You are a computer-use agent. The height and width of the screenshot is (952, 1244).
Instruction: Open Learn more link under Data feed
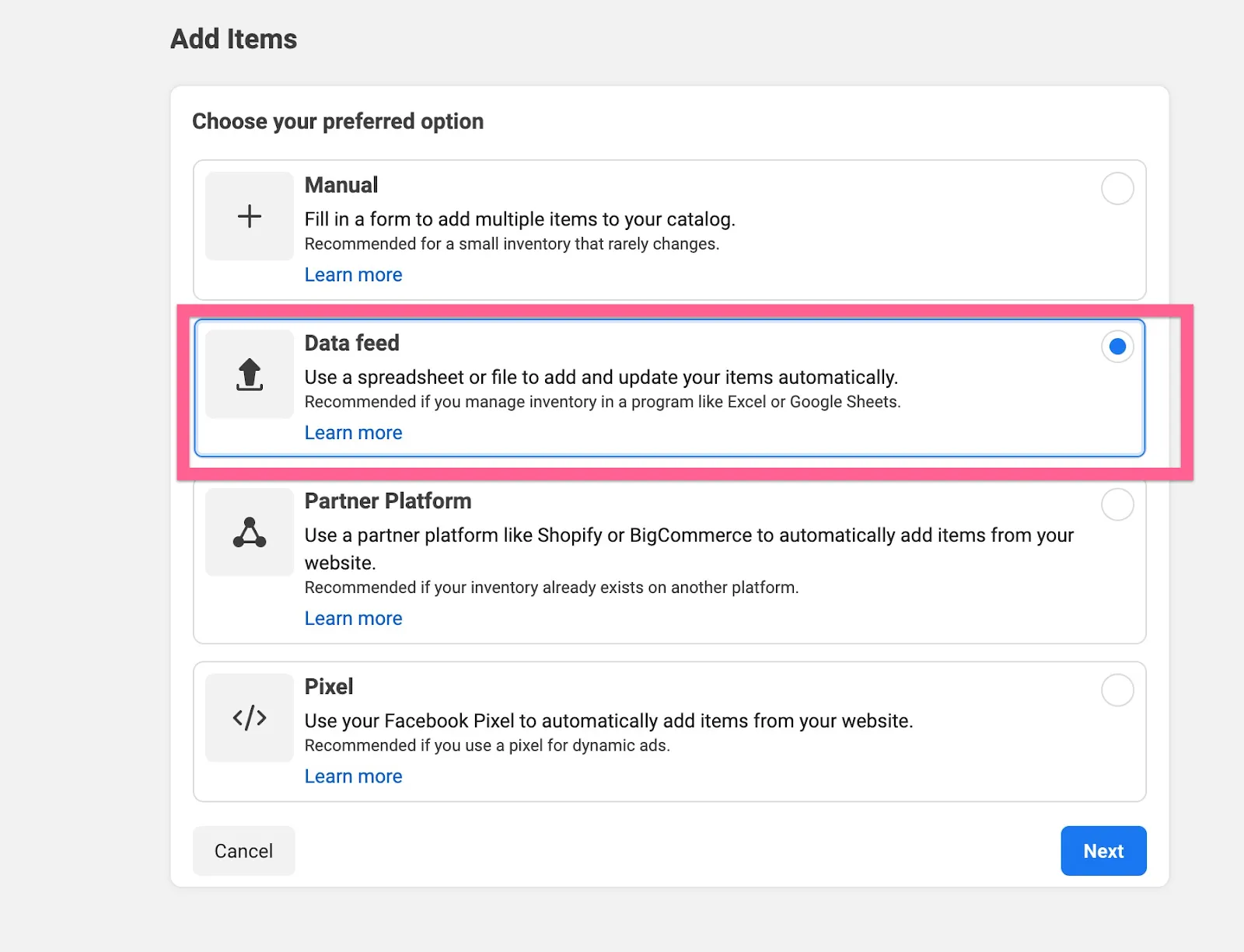353,433
